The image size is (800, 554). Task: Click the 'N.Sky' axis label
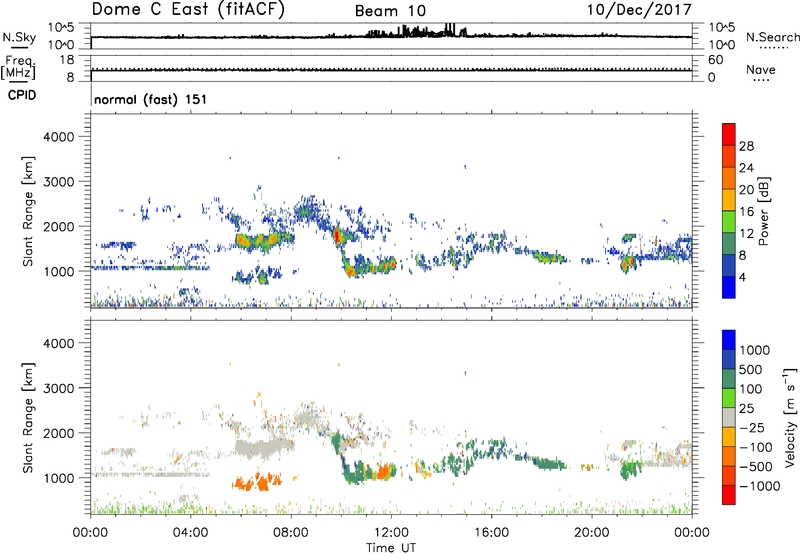19,37
